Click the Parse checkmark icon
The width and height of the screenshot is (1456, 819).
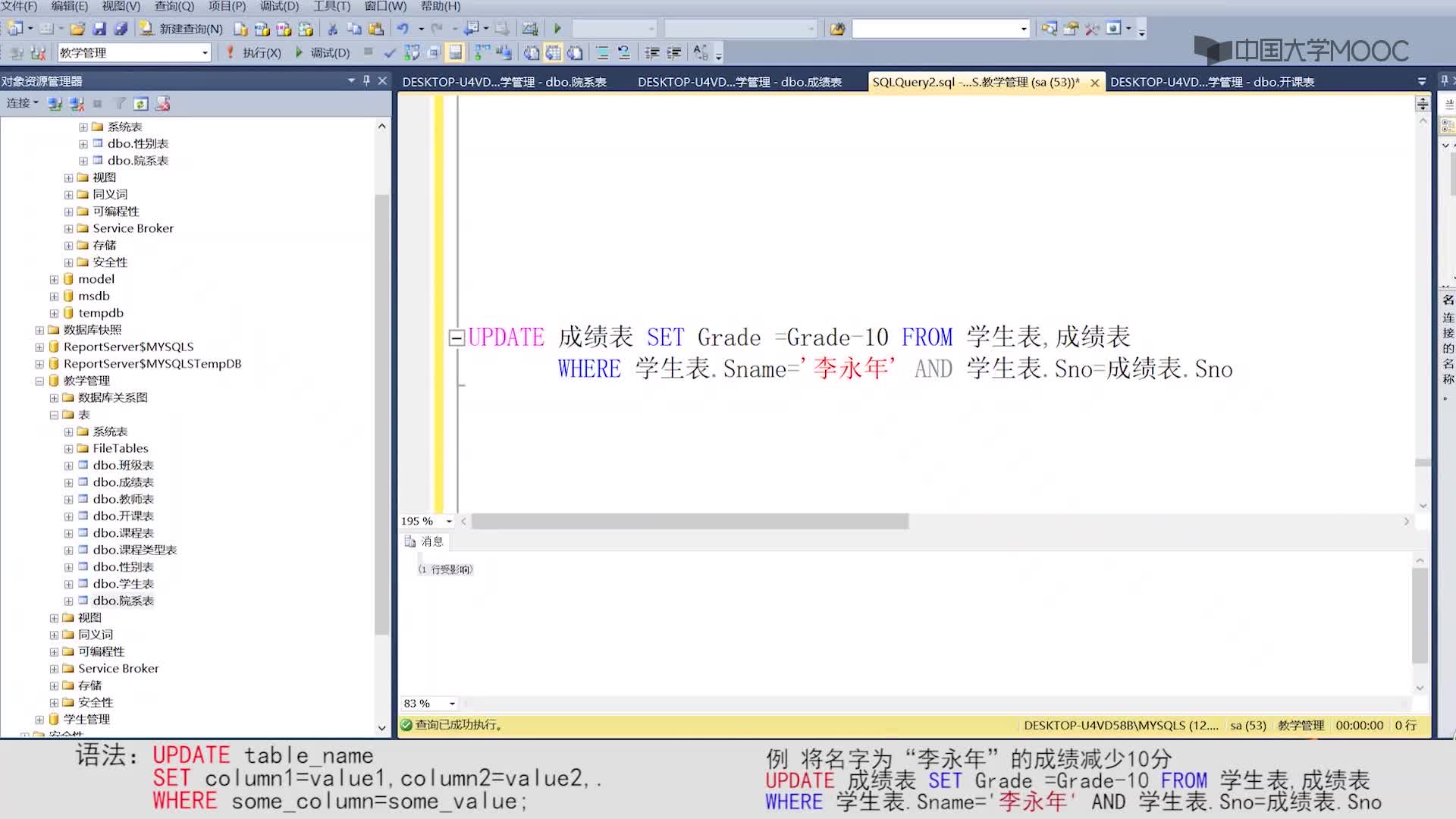390,52
